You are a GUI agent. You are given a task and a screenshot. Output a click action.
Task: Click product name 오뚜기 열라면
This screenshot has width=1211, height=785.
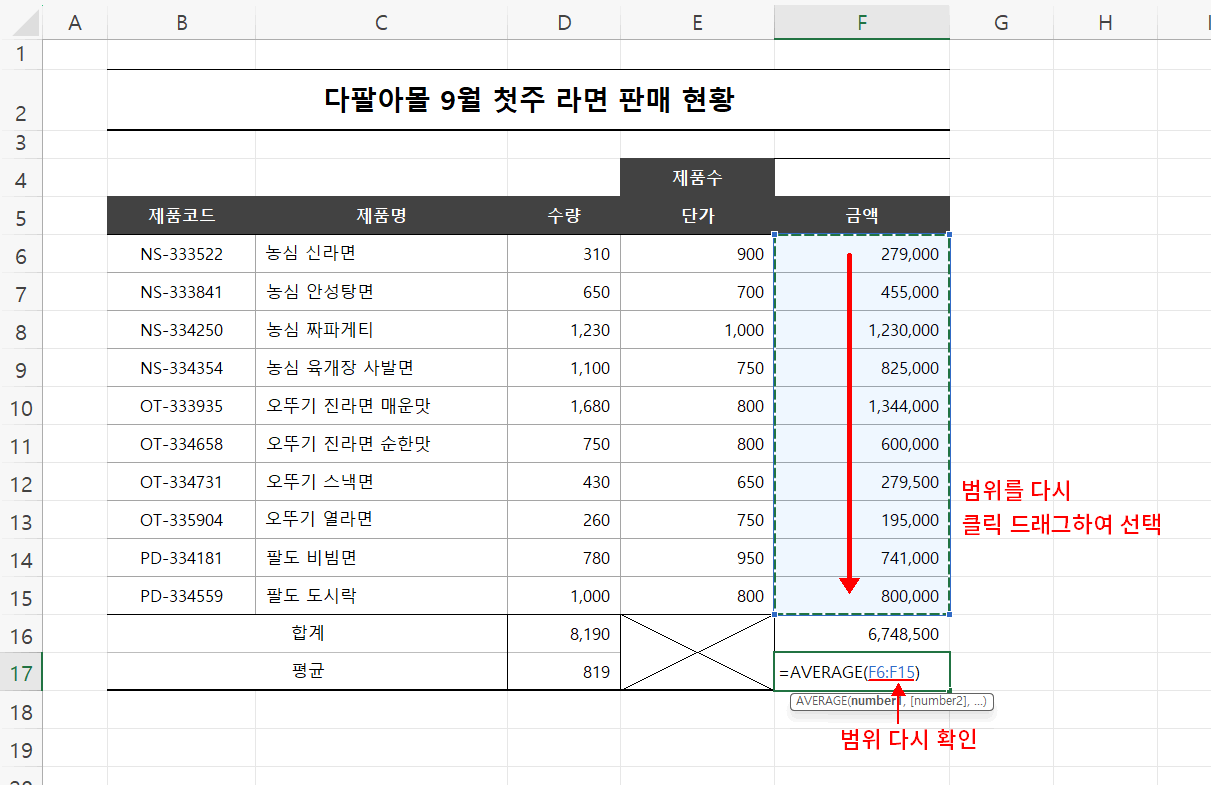click(381, 520)
